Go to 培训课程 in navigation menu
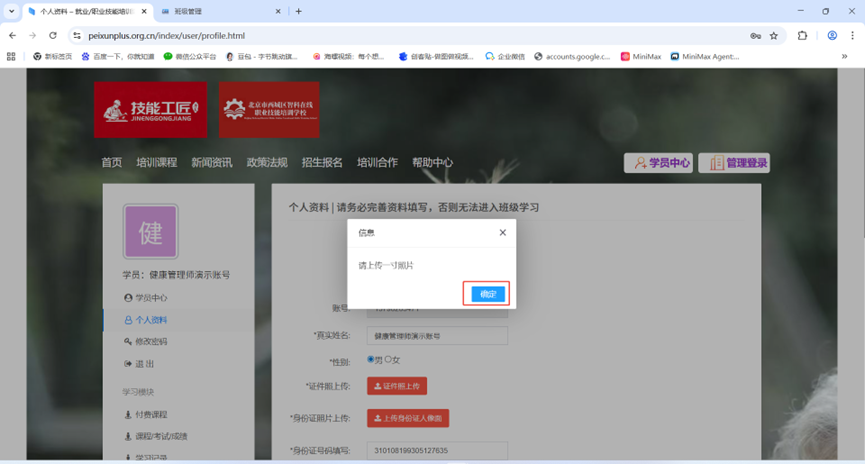 [x=156, y=163]
